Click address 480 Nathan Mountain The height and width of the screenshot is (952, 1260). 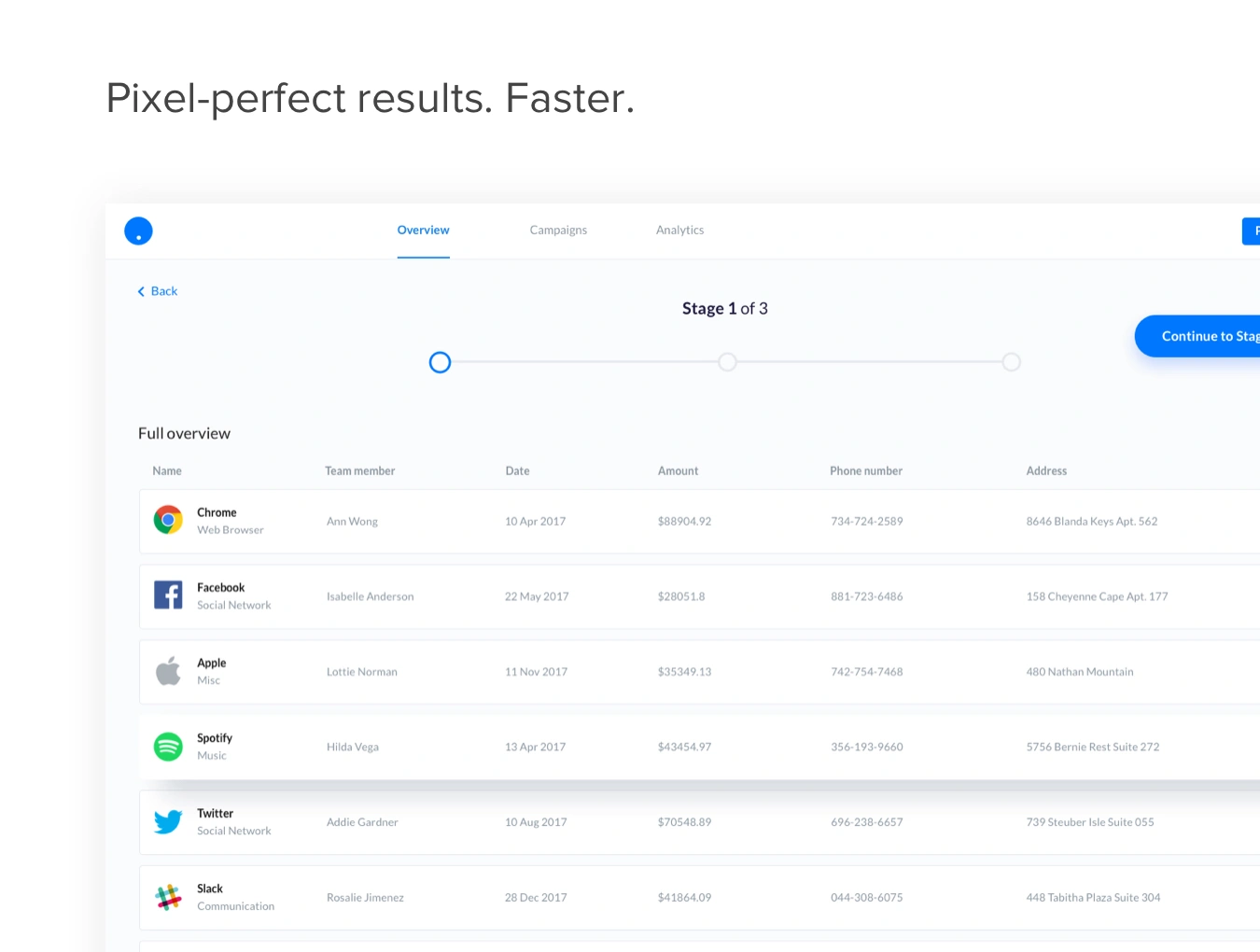tap(1080, 671)
